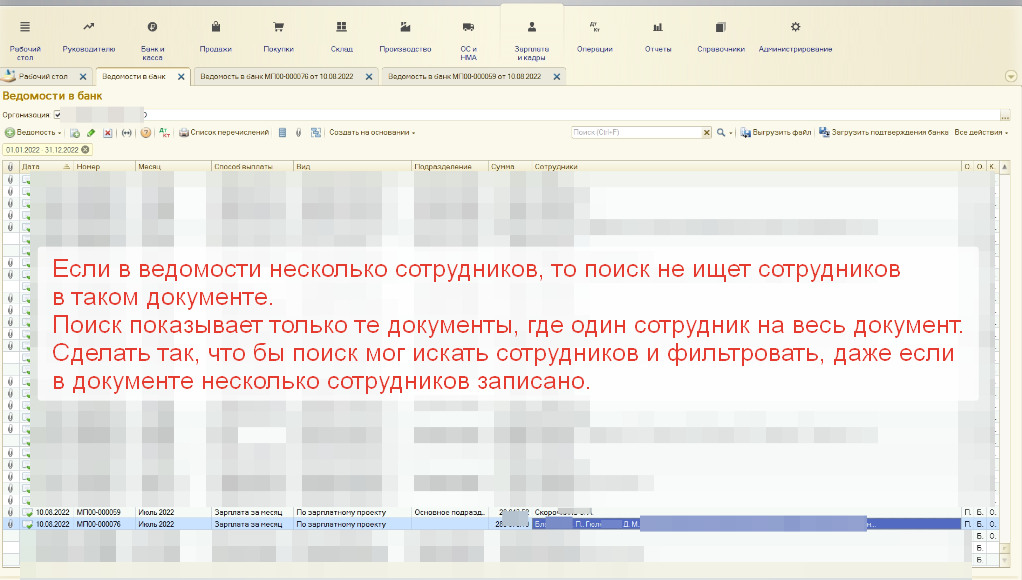The width and height of the screenshot is (1022, 580).
Task: Click the paperclip attached files toolbar icon
Action: click(298, 132)
